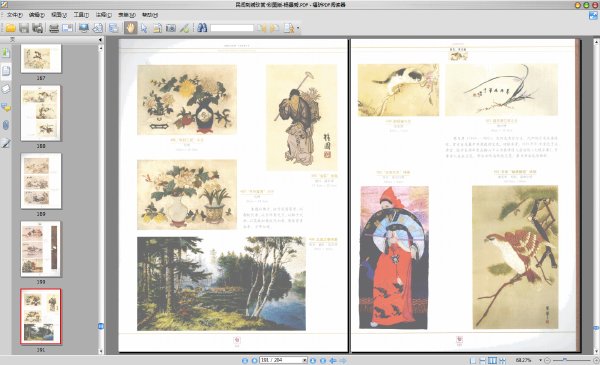Open the 视图 (View) menu
Viewport: 600px width, 365px height.
pyautogui.click(x=59, y=15)
